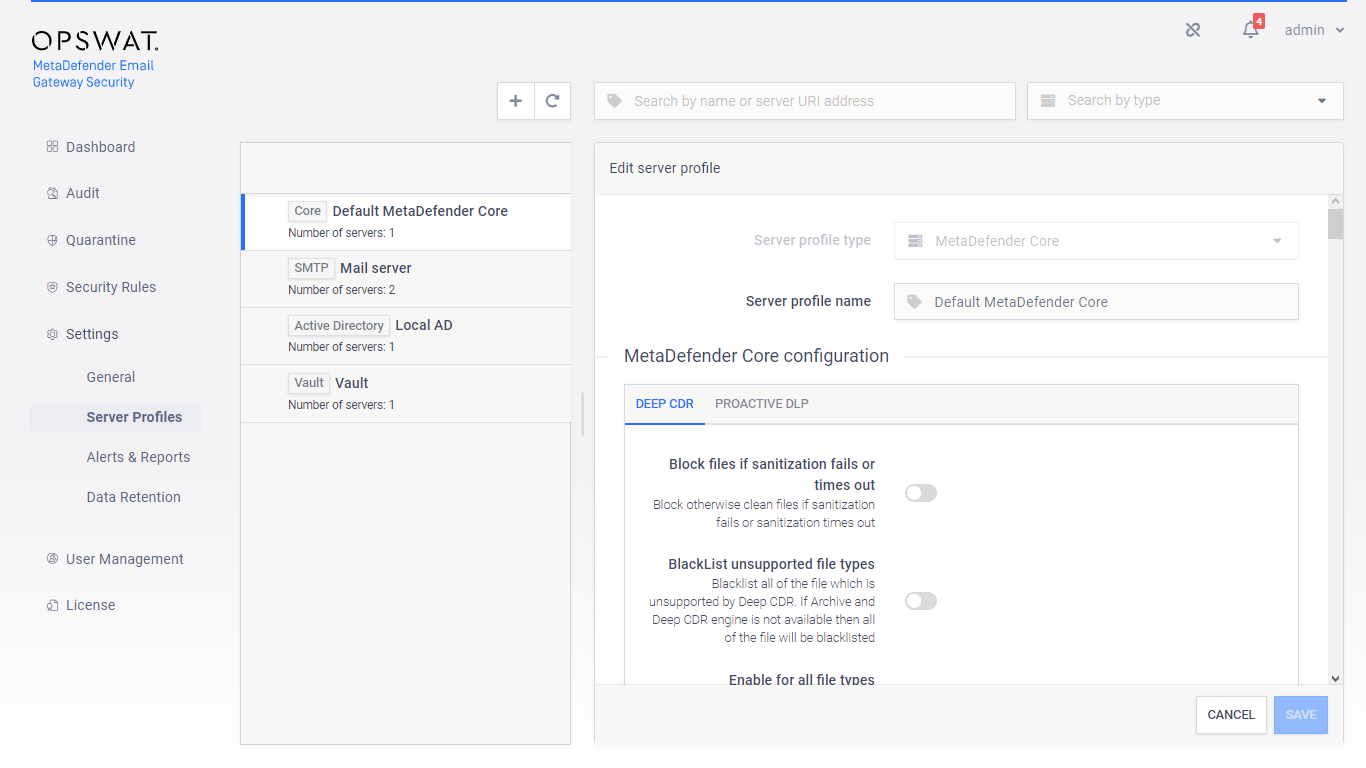Click the CANCEL button
The image size is (1366, 768).
pos(1231,715)
